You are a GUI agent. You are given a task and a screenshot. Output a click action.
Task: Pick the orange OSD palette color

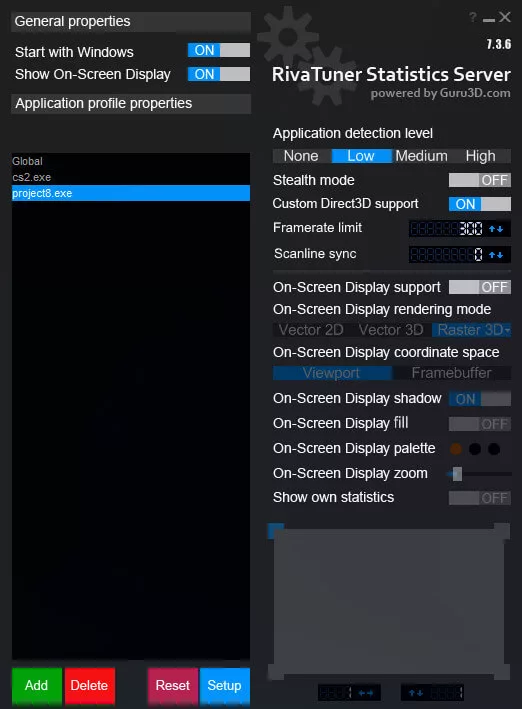click(x=456, y=449)
